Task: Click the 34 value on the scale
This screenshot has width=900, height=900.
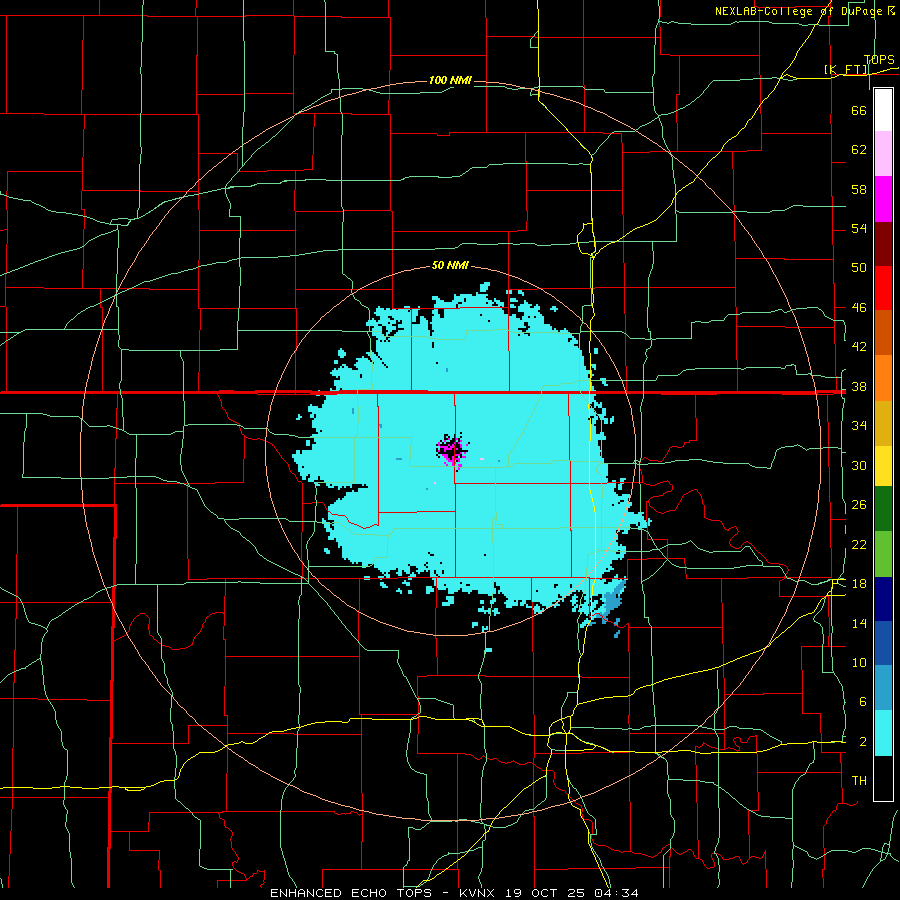Action: pos(859,425)
